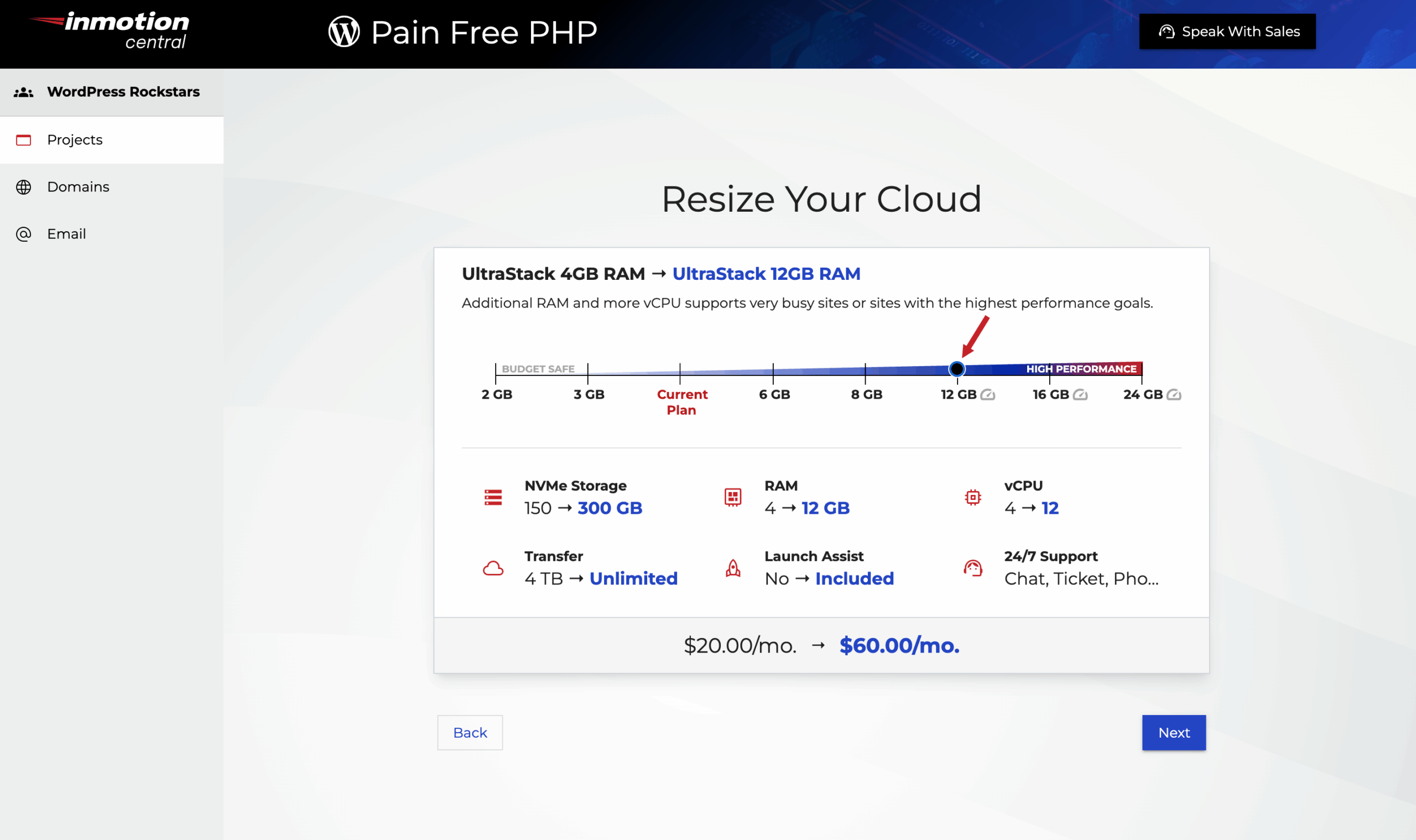Open the Domains section
This screenshot has width=1416, height=840.
click(77, 187)
